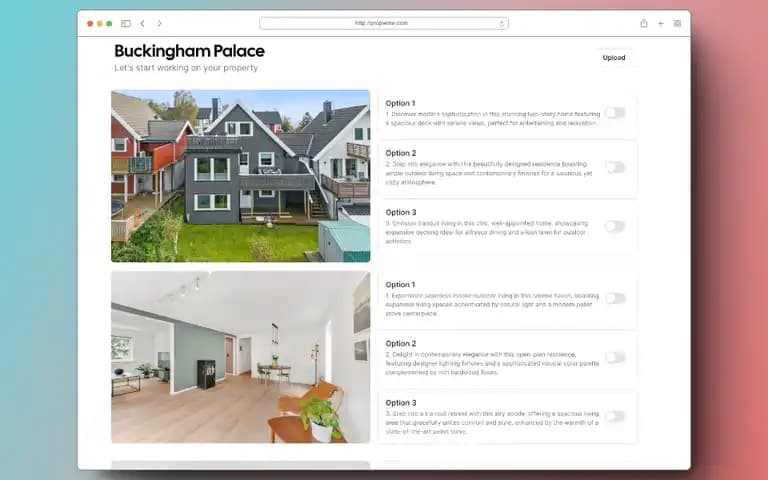Select Option 1 description text beside interior photo

[492, 305]
